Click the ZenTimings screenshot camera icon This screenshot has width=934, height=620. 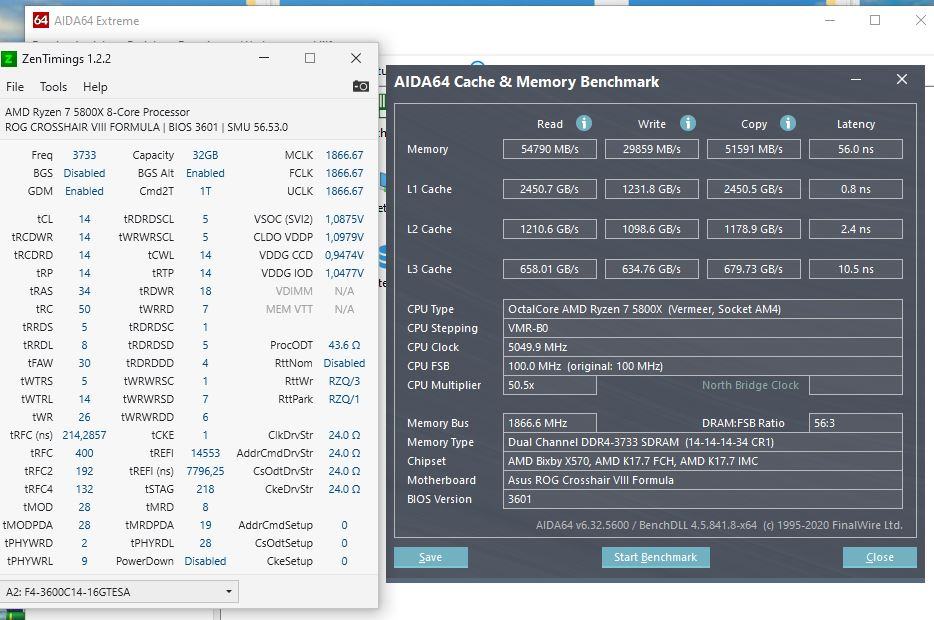tap(360, 86)
